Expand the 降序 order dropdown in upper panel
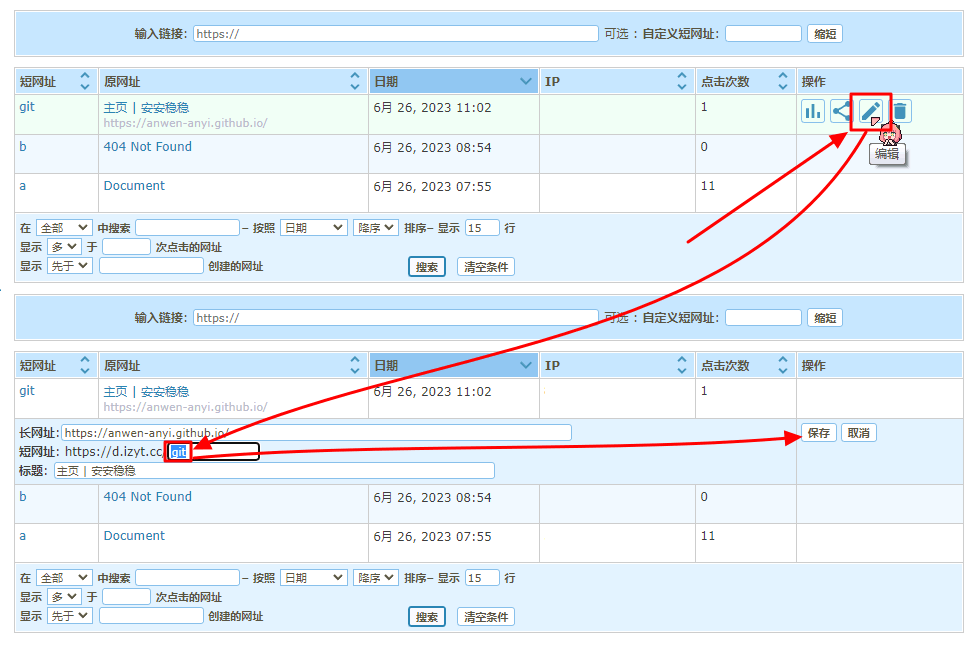The image size is (974, 645). pos(376,228)
